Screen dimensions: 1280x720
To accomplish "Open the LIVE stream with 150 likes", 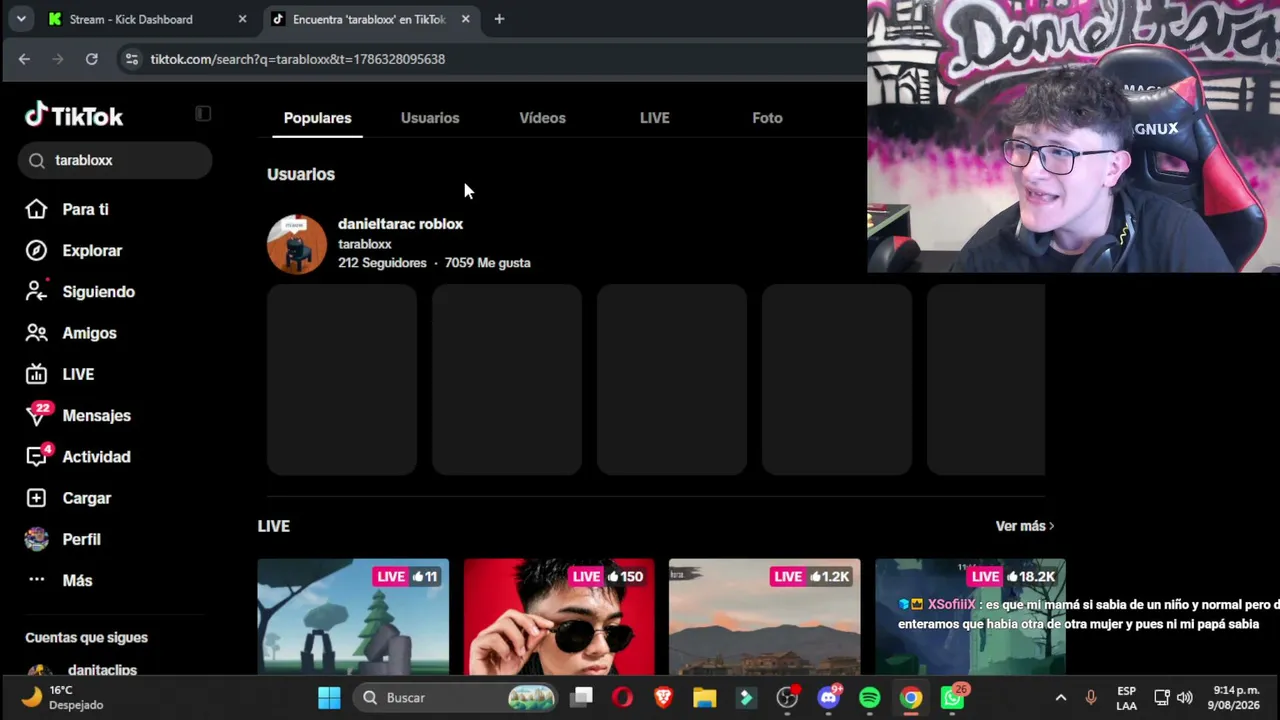I will point(559,617).
